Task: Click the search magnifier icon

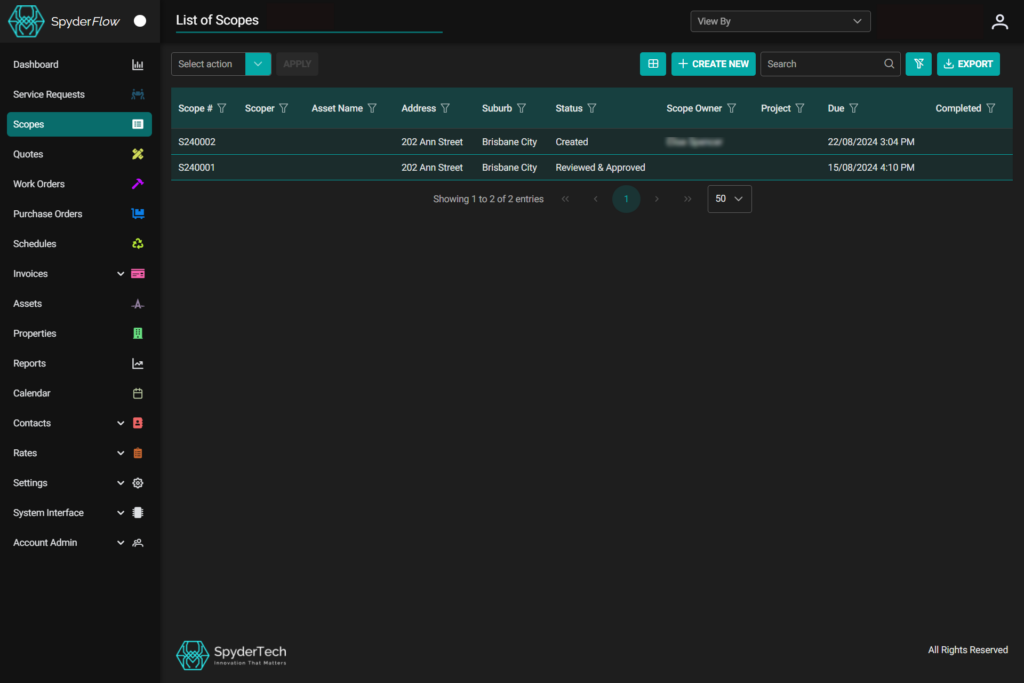Action: point(889,64)
